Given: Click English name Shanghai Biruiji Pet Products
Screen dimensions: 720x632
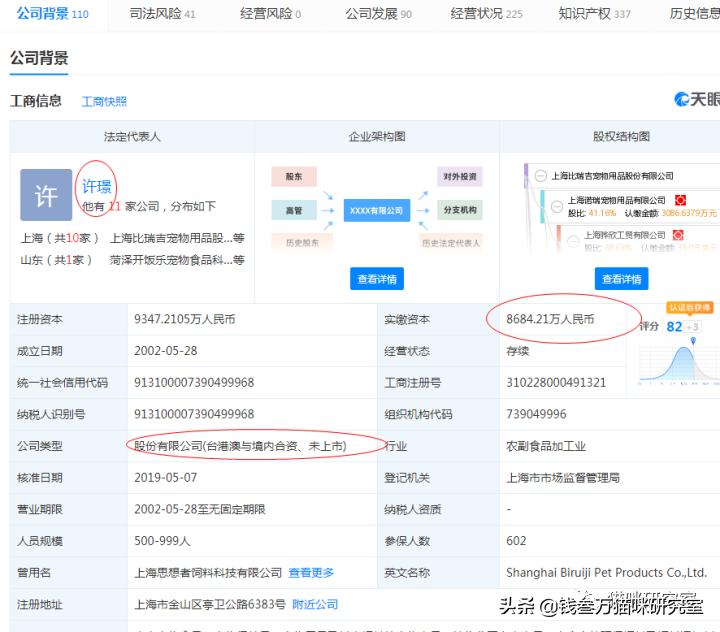Looking at the screenshot, I should tap(606, 573).
